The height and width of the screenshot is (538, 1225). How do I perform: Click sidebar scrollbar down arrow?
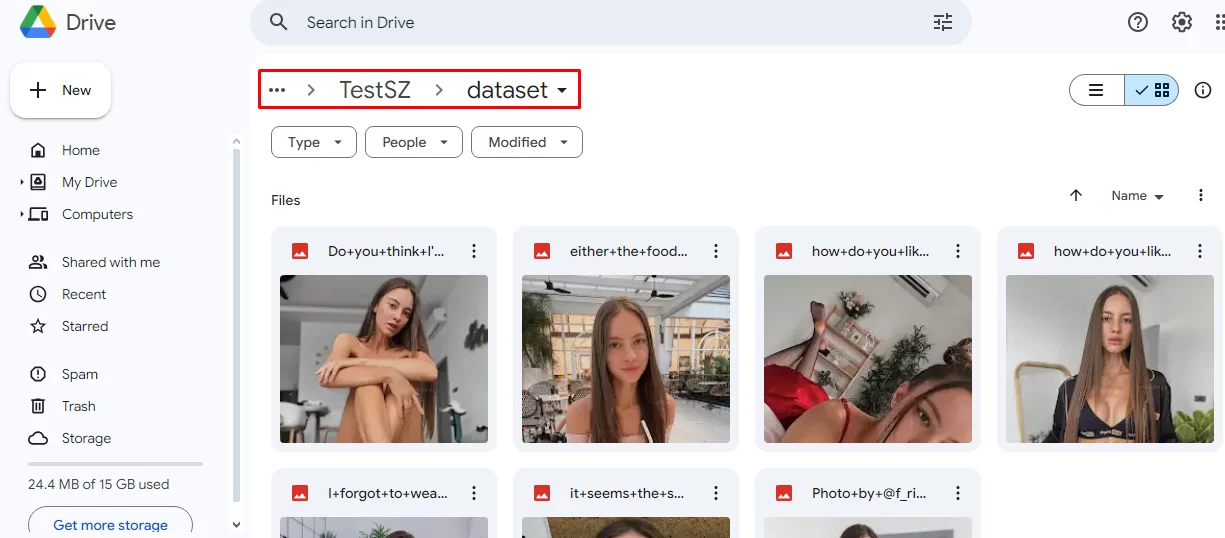point(237,524)
